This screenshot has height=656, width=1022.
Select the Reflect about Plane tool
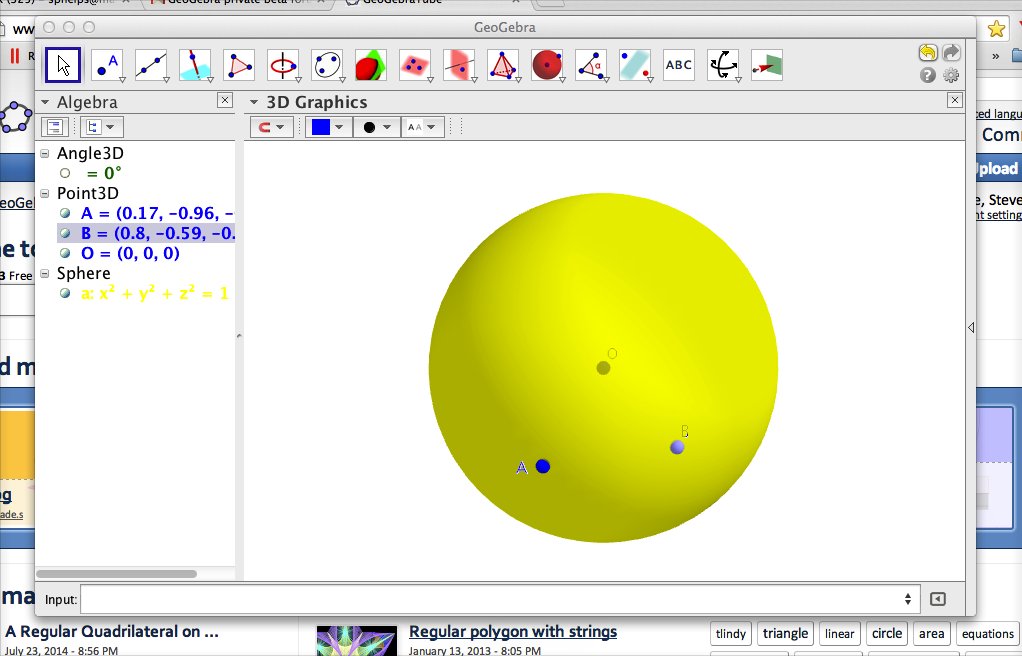pos(635,65)
